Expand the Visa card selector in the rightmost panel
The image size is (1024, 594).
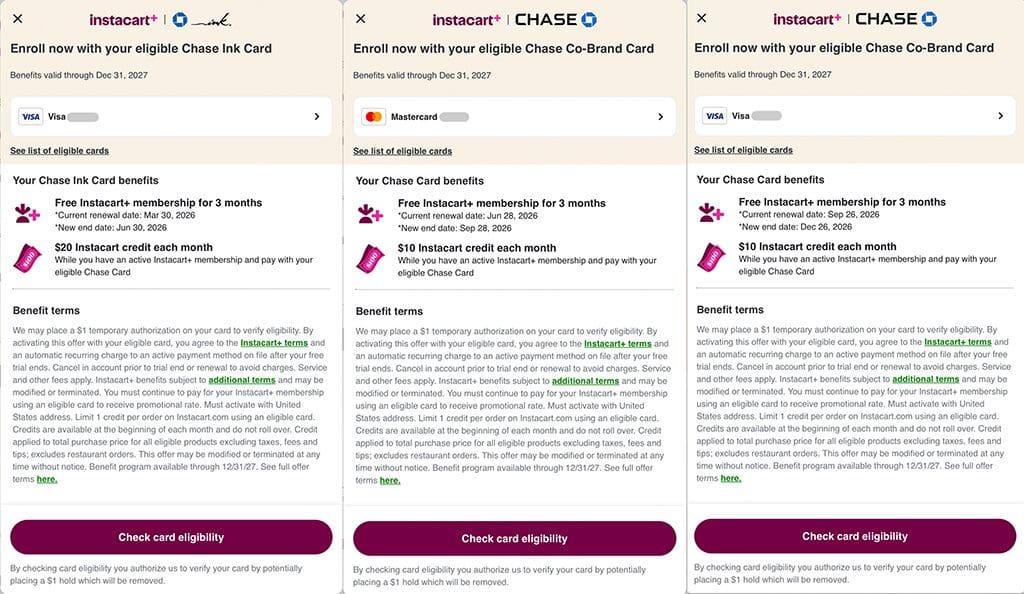click(1001, 116)
